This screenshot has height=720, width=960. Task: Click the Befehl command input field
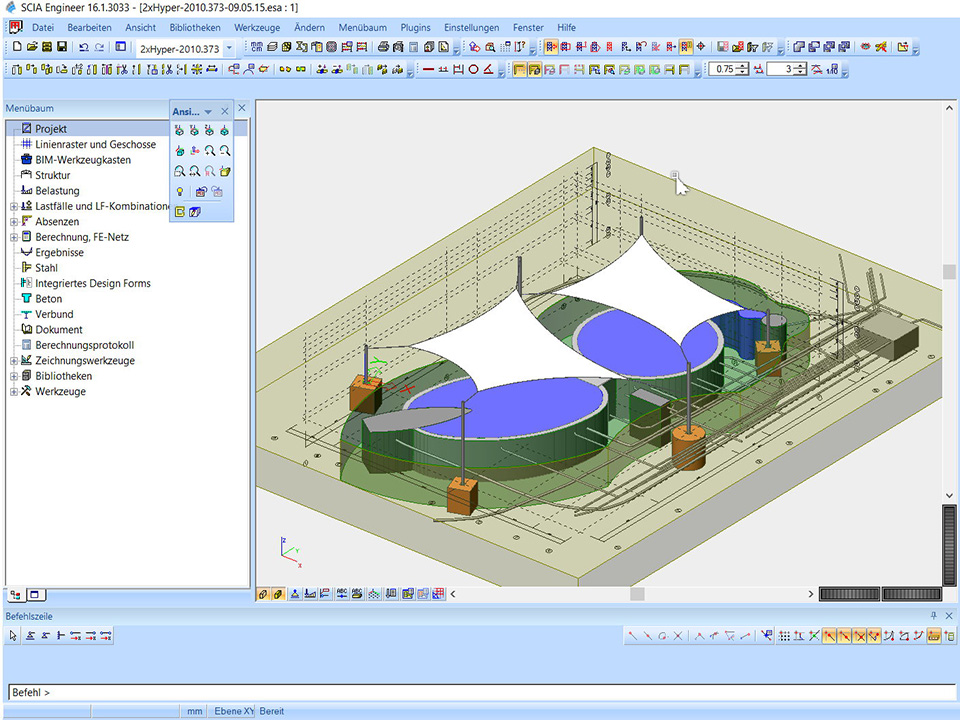click(x=480, y=692)
